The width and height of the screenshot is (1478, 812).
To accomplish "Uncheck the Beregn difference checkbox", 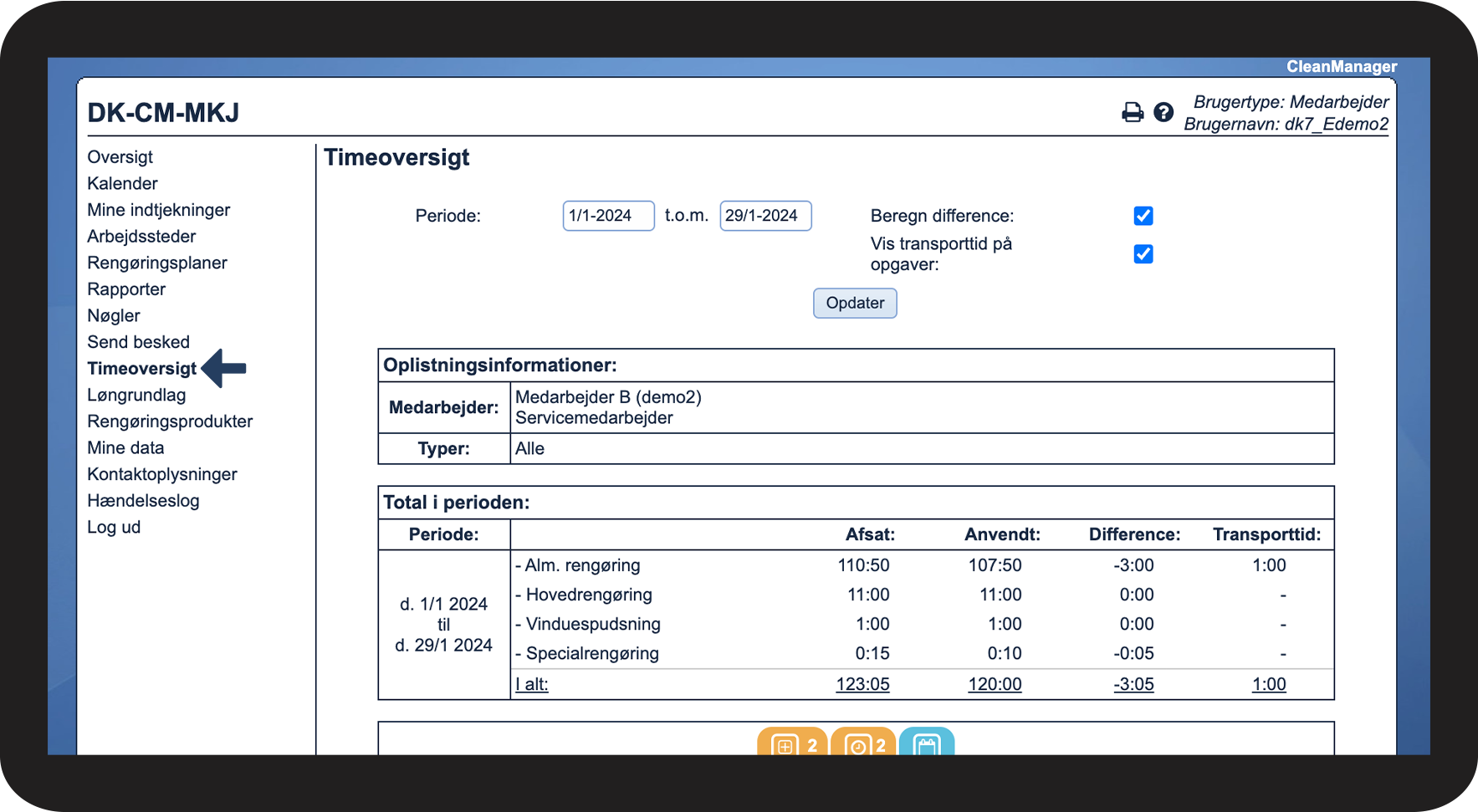I will click(x=1143, y=216).
